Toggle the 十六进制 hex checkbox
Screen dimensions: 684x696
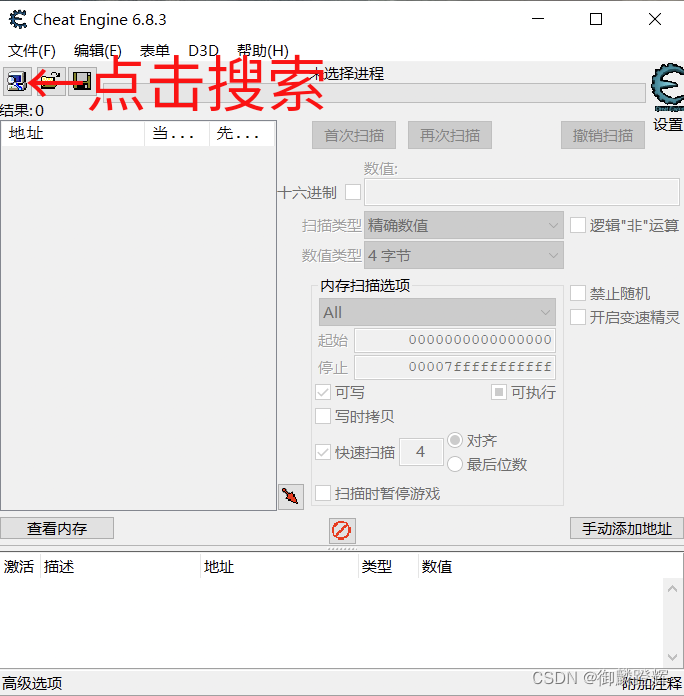click(x=353, y=192)
